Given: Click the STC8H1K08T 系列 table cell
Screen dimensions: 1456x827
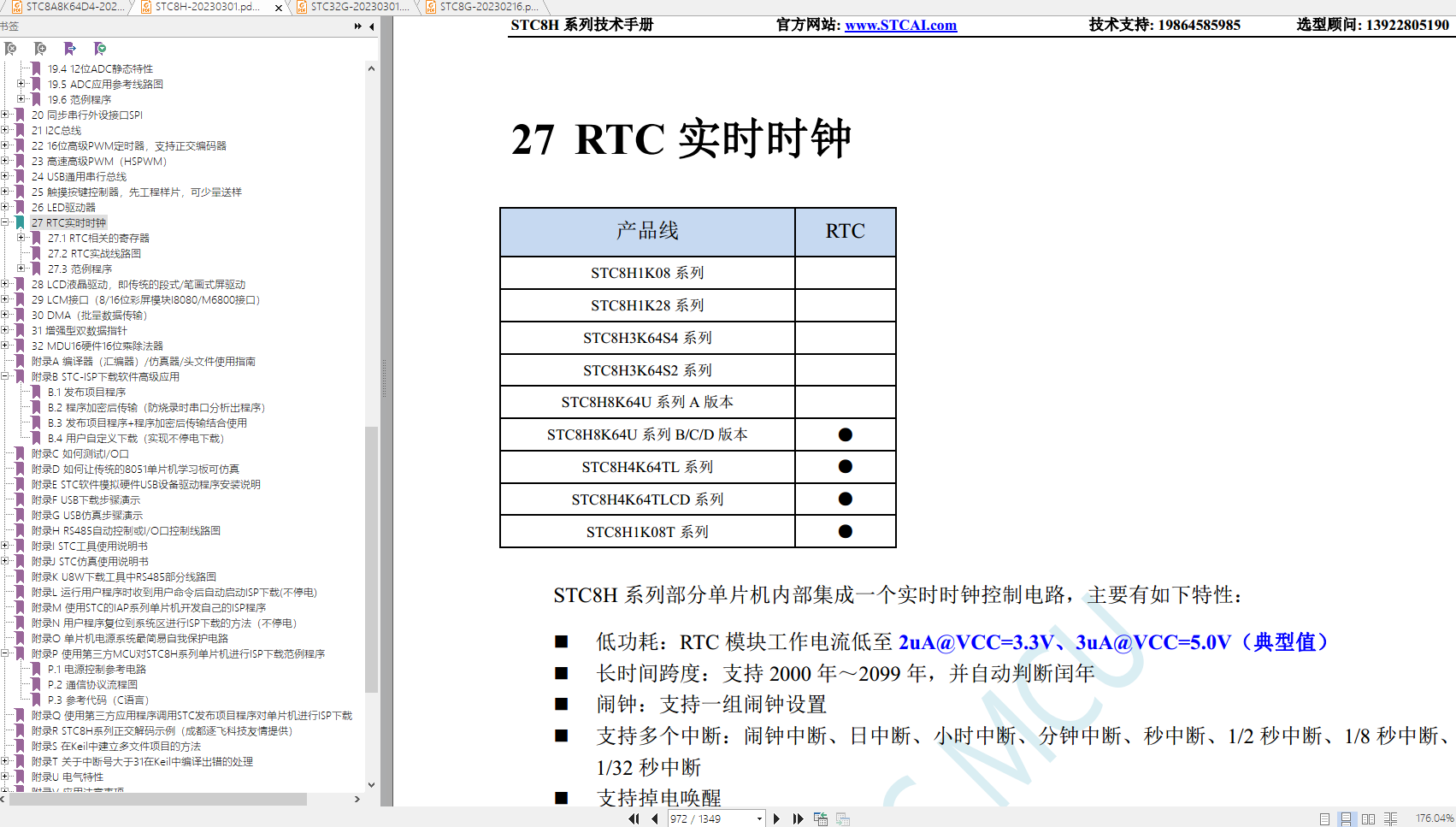Looking at the screenshot, I should pos(647,532).
